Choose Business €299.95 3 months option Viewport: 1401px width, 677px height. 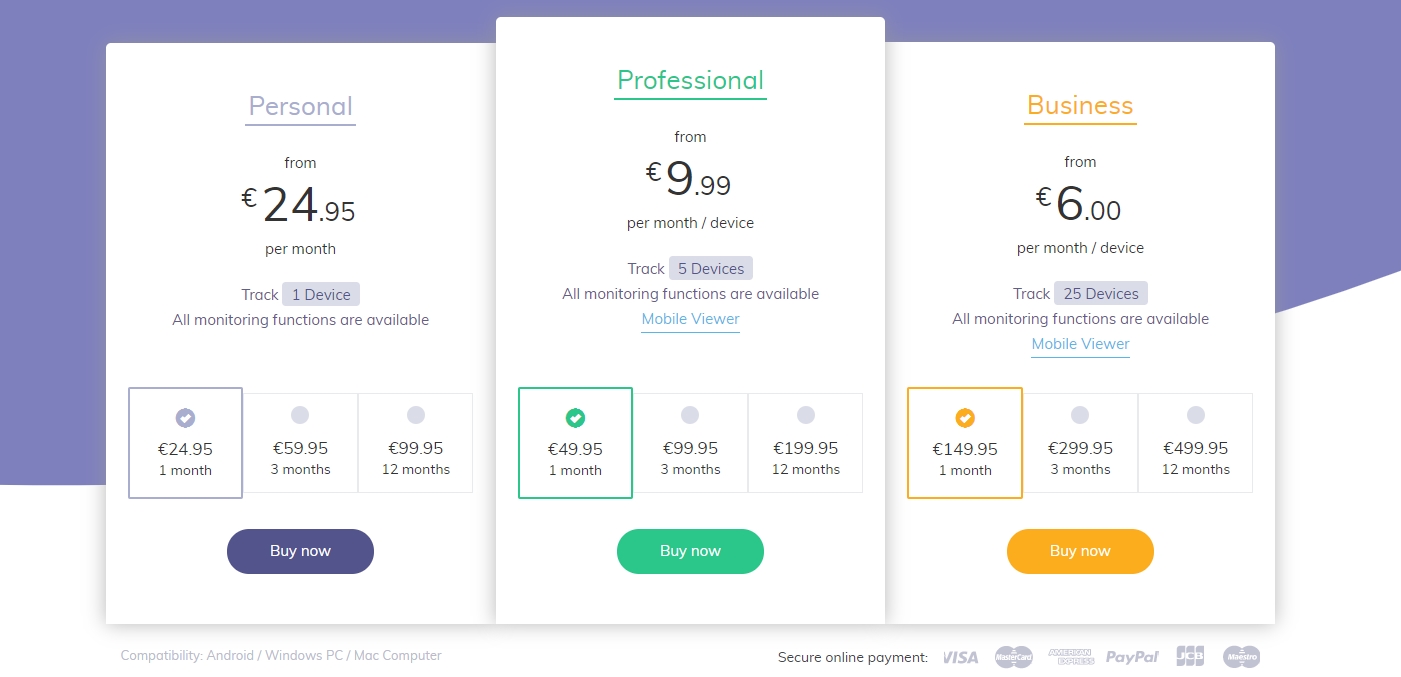pos(1080,443)
